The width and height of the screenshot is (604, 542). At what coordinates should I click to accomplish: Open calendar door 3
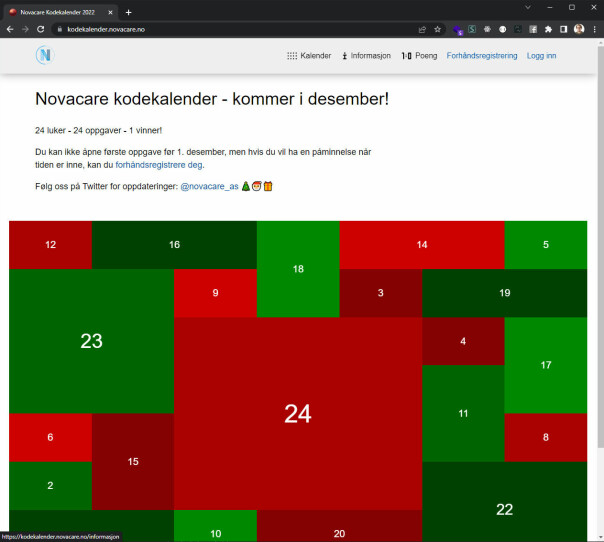[x=381, y=293]
